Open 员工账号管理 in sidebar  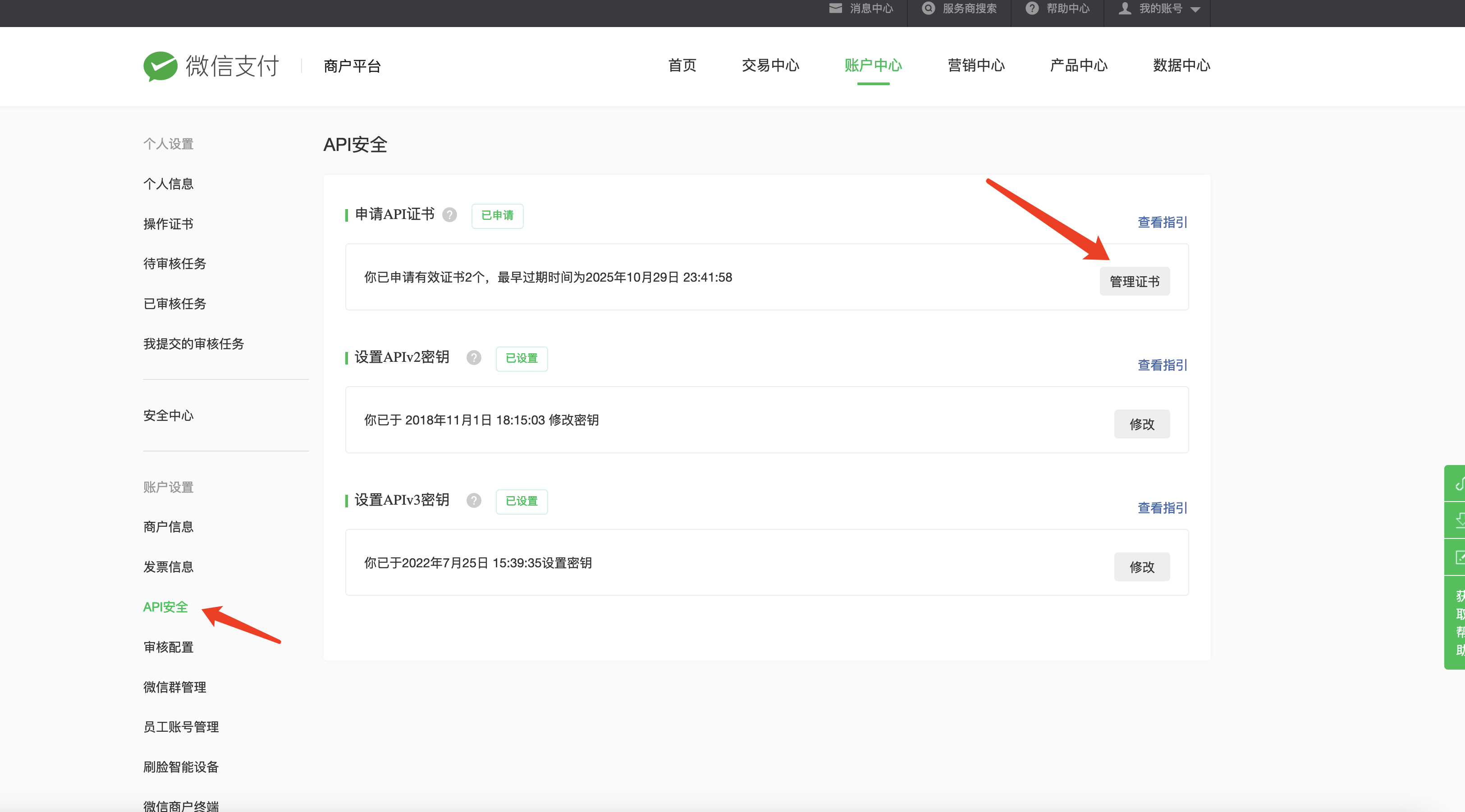(x=181, y=727)
